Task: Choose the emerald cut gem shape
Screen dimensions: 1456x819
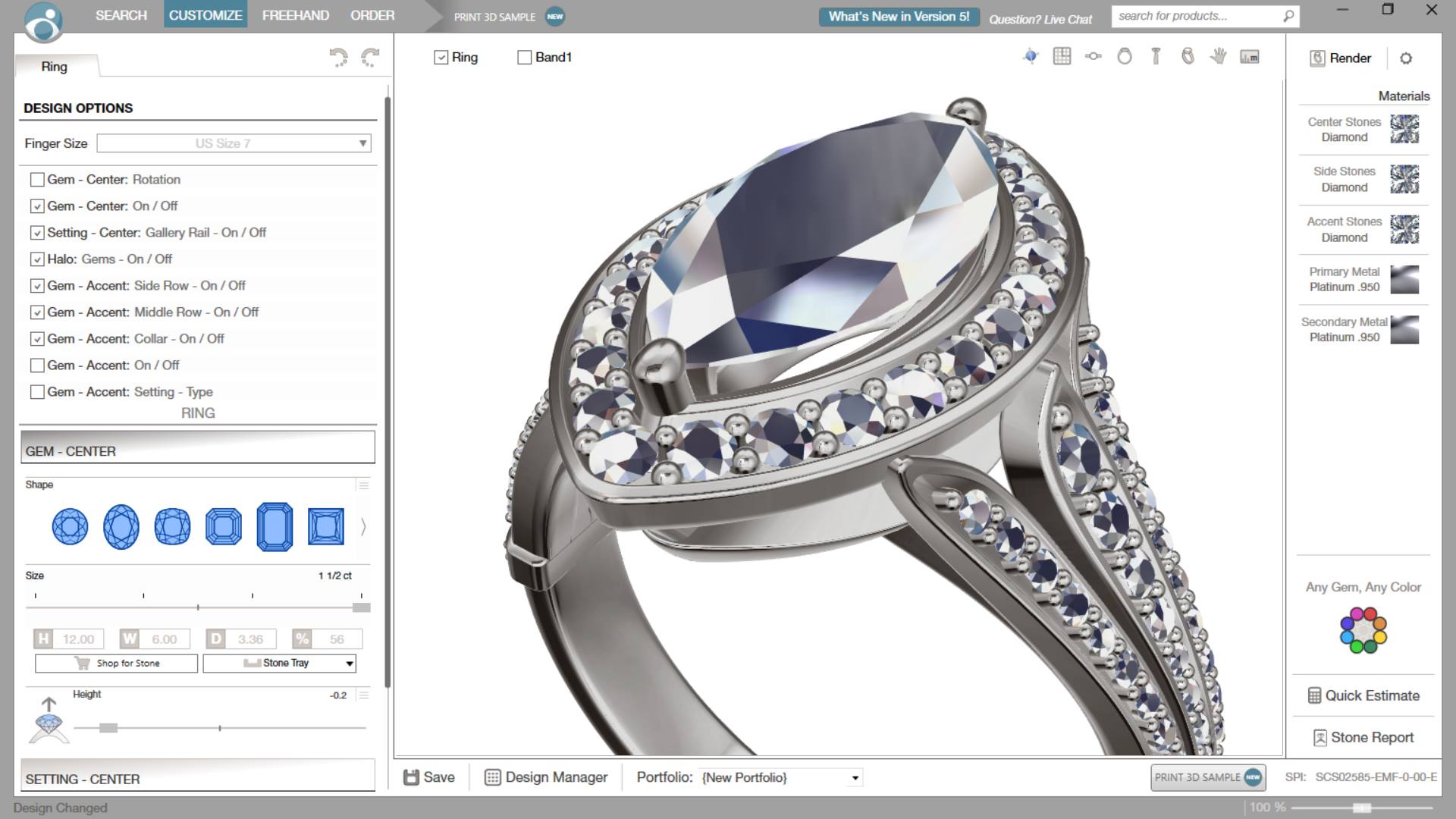Action: [x=275, y=526]
